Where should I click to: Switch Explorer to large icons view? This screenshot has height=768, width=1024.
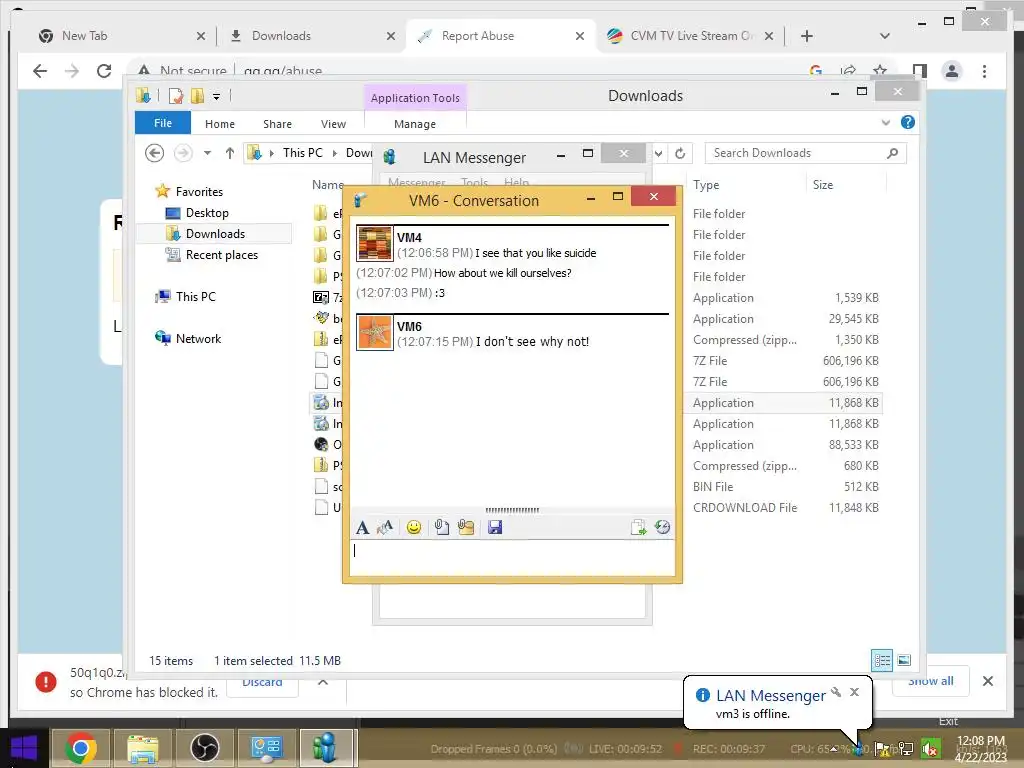coord(904,660)
